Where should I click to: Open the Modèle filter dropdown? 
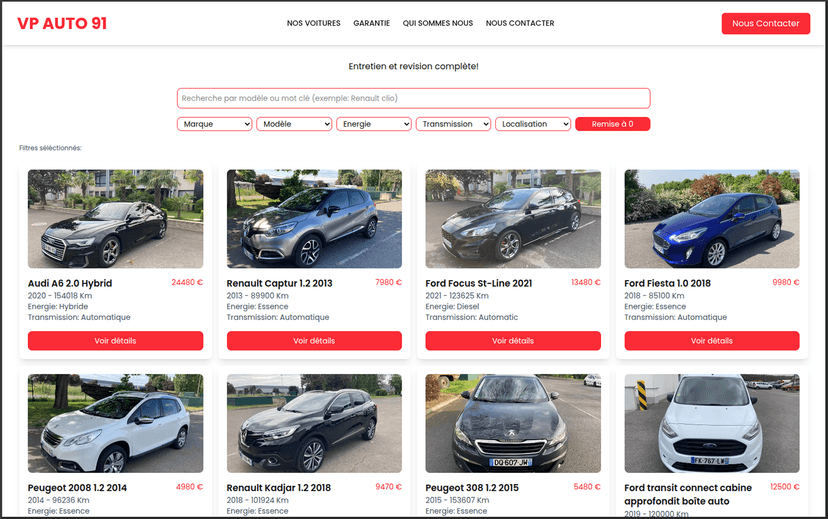pos(294,124)
